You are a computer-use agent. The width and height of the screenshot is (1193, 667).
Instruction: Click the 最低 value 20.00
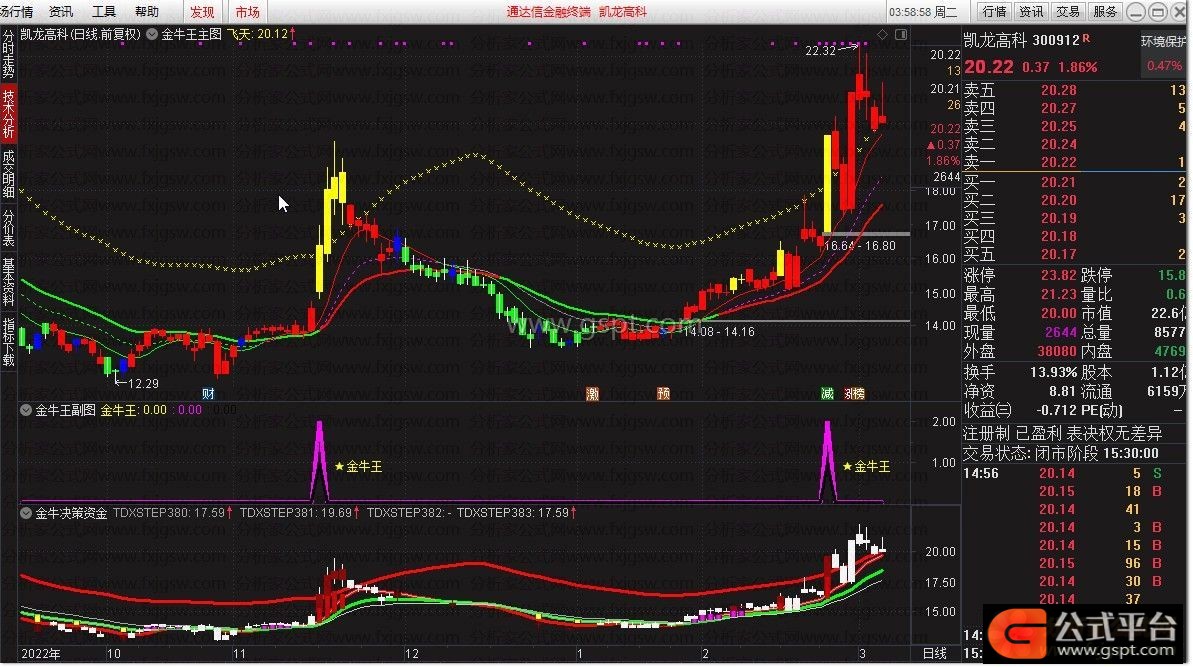[1058, 313]
